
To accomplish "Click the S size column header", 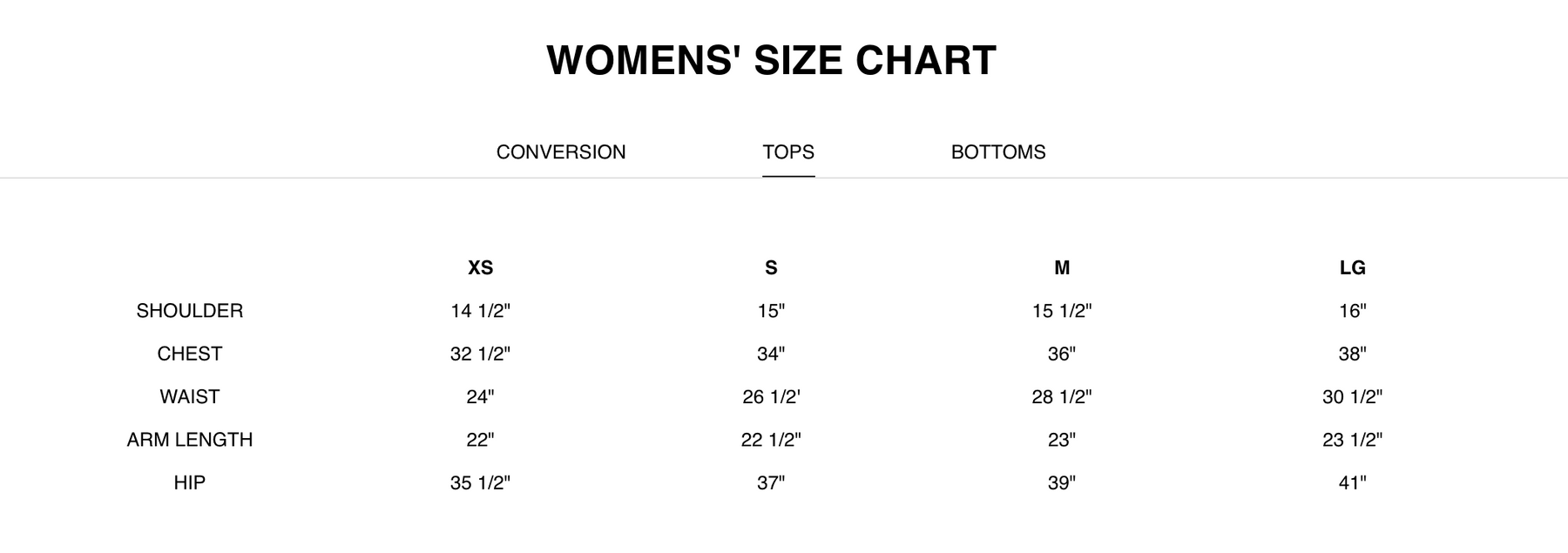I will (x=771, y=268).
